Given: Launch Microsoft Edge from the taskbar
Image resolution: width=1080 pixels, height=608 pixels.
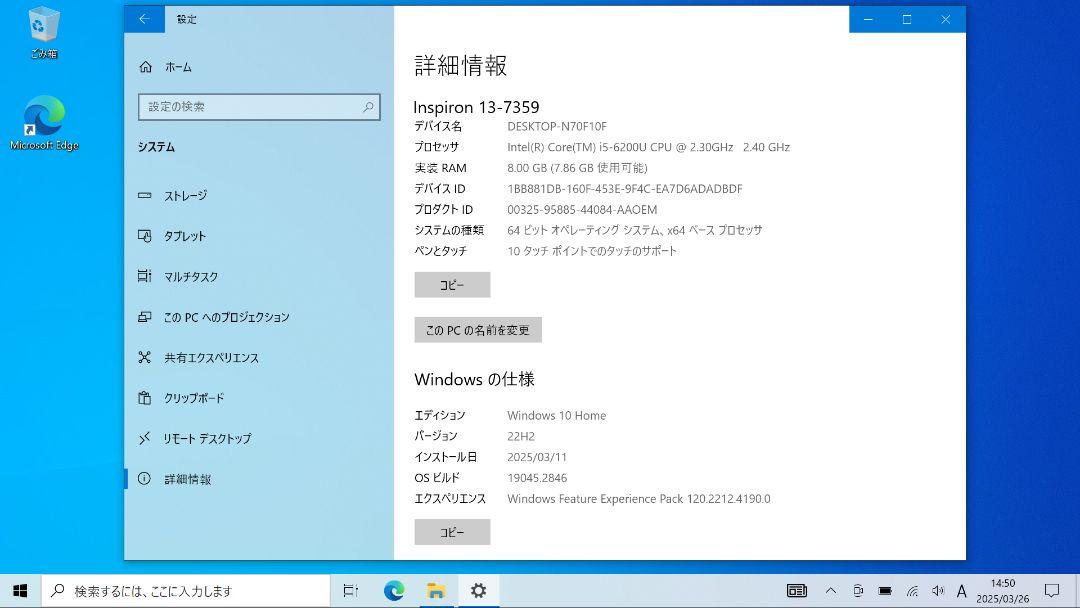Looking at the screenshot, I should [394, 591].
